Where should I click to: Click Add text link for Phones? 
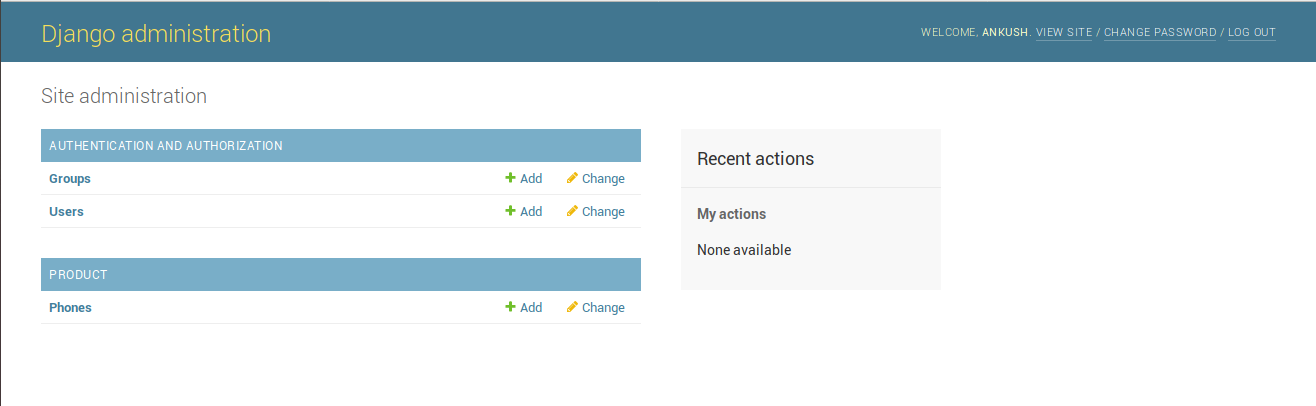[x=531, y=308]
